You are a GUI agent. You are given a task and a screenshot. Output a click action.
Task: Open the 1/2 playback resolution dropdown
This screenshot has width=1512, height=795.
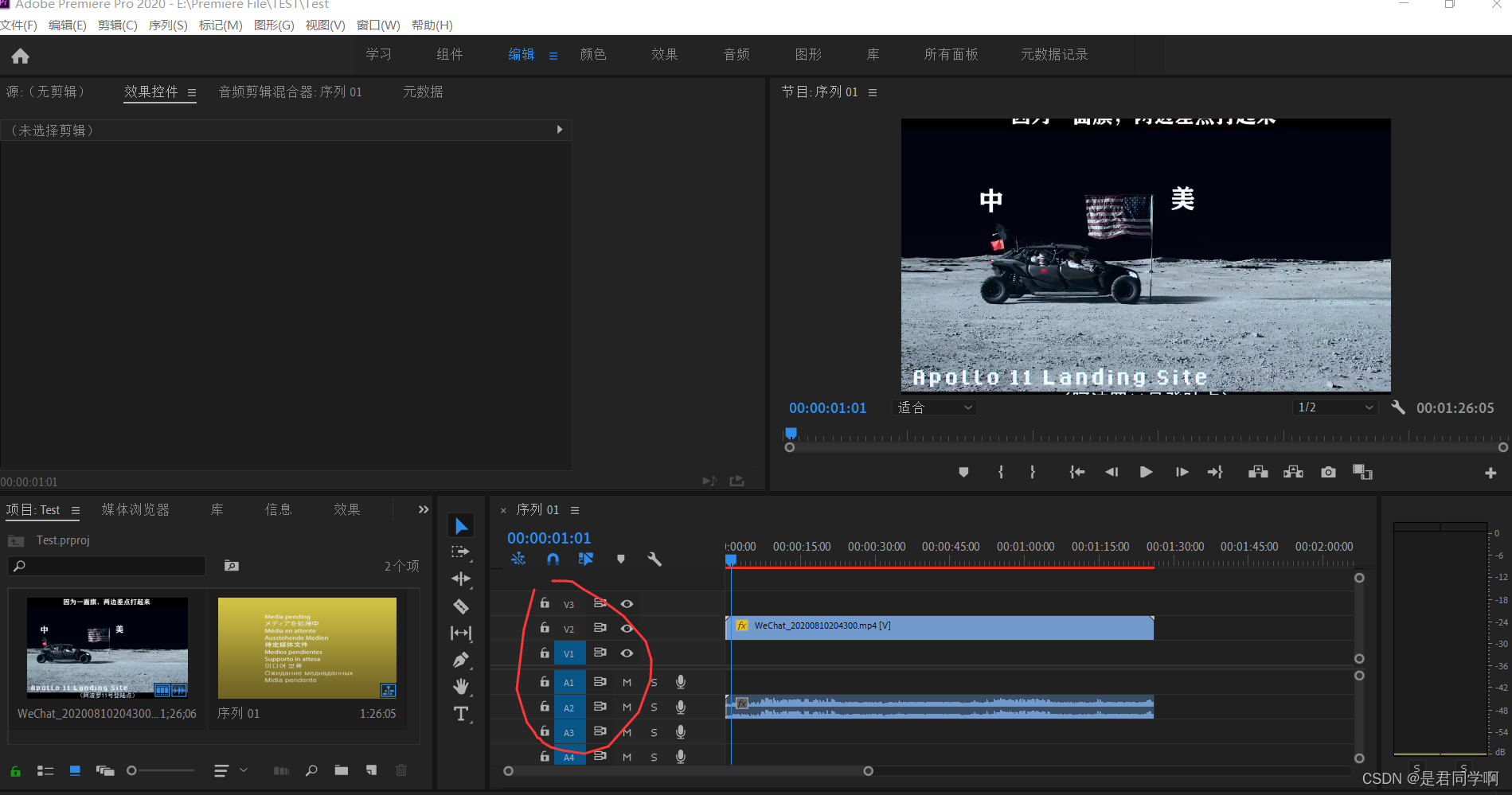tap(1335, 407)
